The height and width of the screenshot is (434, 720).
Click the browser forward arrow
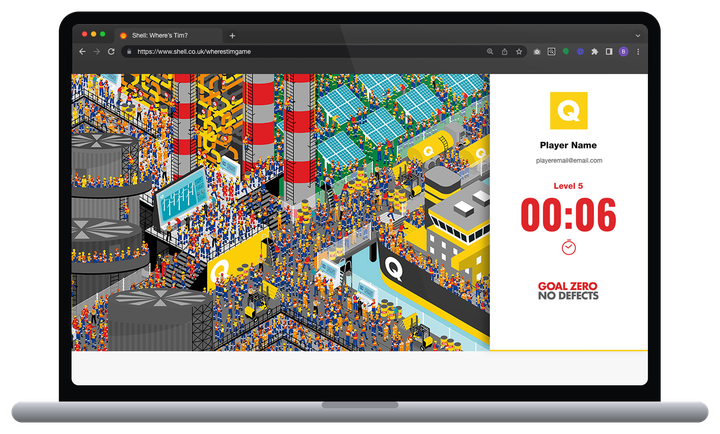coord(96,52)
